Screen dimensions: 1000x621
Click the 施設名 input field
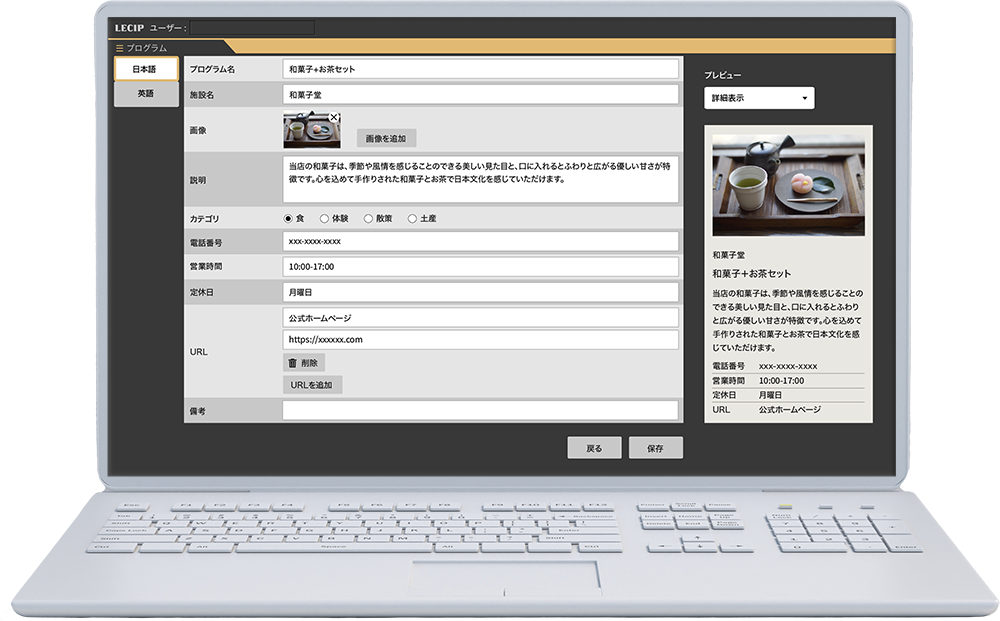point(480,94)
